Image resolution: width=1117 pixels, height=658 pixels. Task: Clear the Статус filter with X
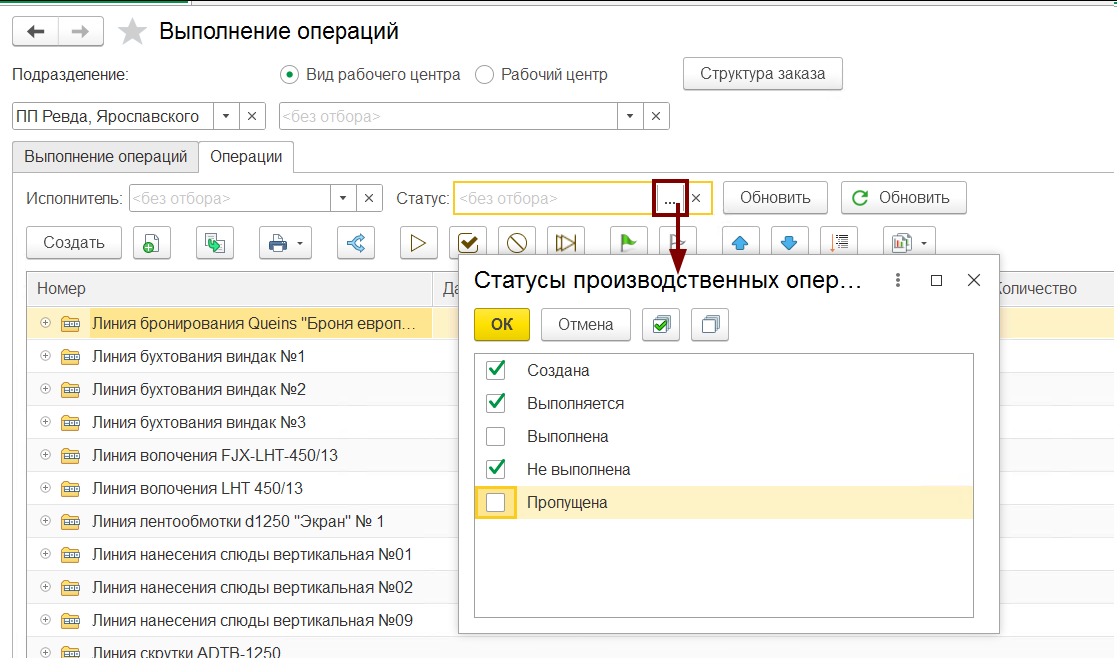click(697, 198)
